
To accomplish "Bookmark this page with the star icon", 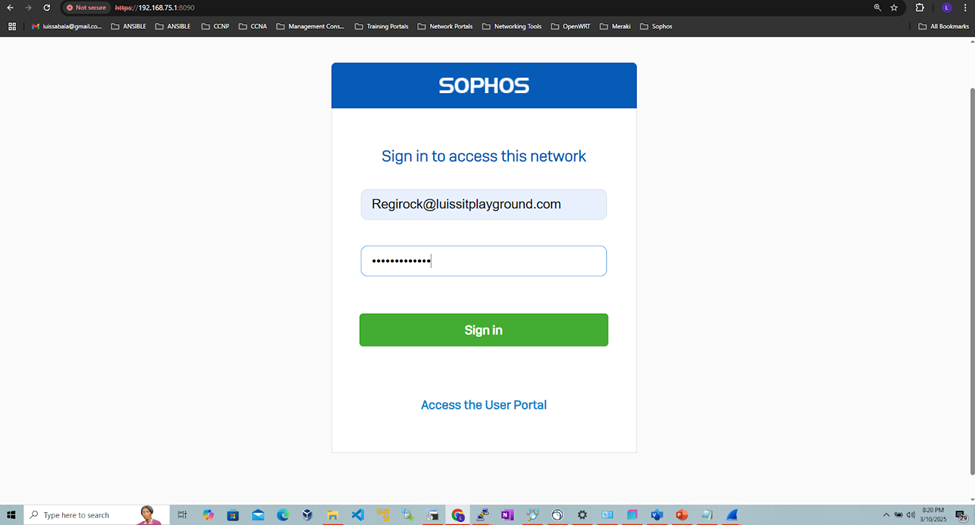I will tap(894, 7).
